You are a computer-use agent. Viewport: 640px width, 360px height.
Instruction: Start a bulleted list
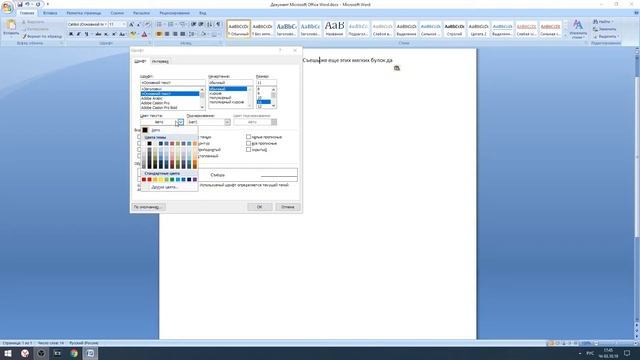[x=159, y=24]
